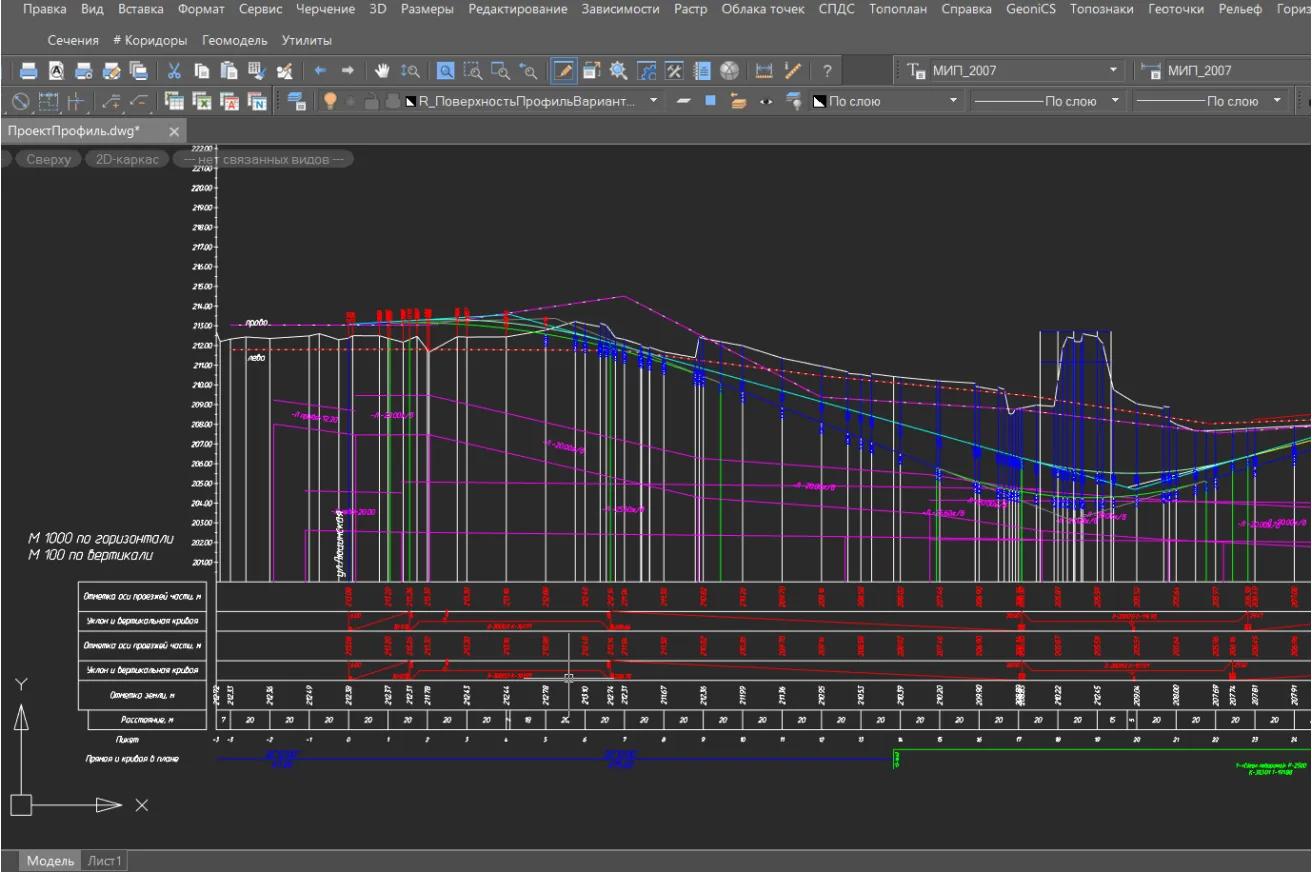Select the Pan hand tool
The height and width of the screenshot is (872, 1312).
382,71
